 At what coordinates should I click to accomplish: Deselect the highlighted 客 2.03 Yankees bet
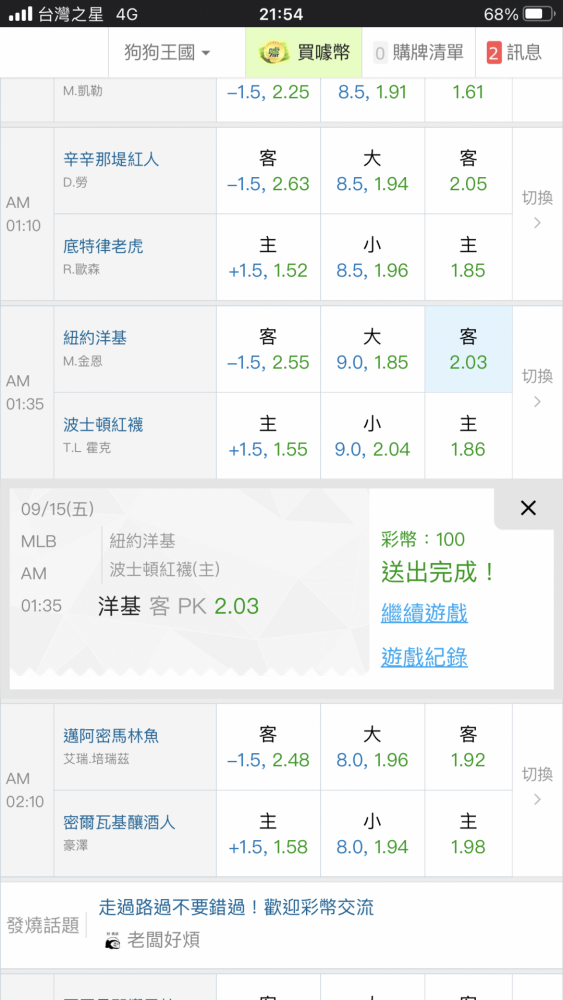coord(469,349)
